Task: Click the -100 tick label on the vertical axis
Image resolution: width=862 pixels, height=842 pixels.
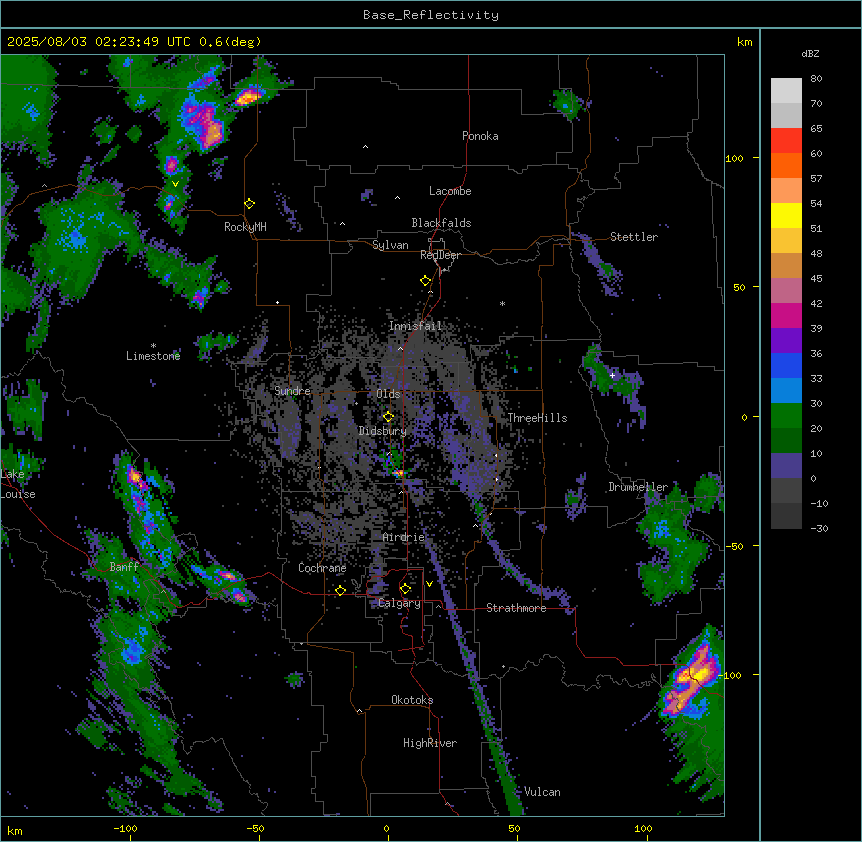Action: pyautogui.click(x=732, y=675)
